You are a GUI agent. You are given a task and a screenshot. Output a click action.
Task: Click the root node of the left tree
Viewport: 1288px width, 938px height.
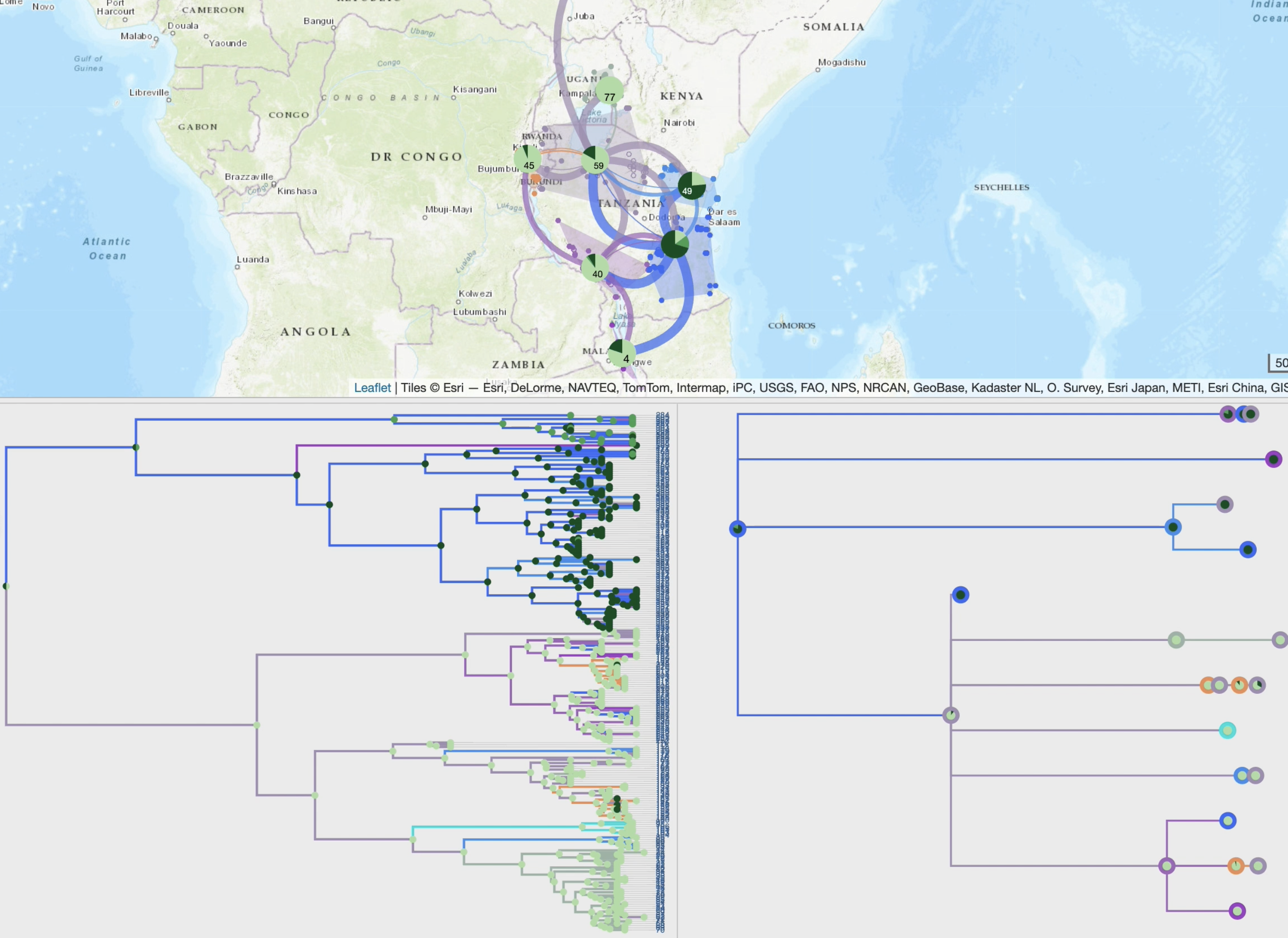(x=6, y=586)
